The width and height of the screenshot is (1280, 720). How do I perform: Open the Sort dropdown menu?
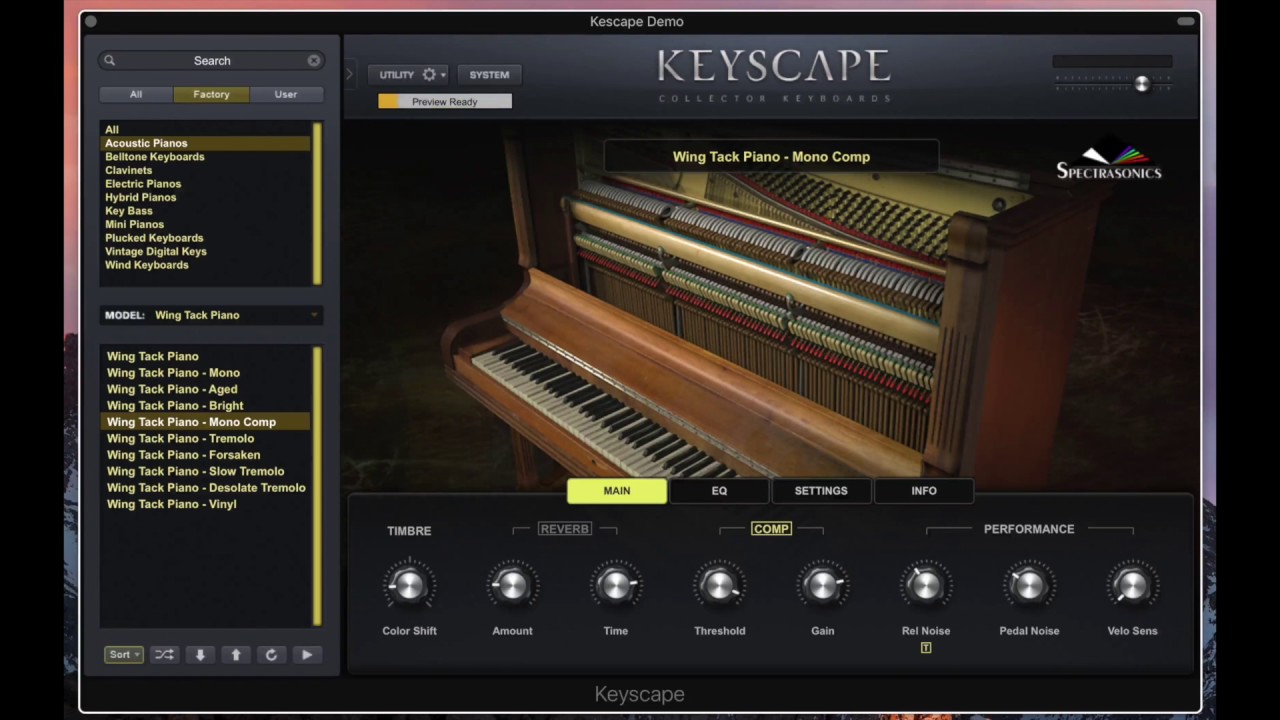[x=124, y=655]
